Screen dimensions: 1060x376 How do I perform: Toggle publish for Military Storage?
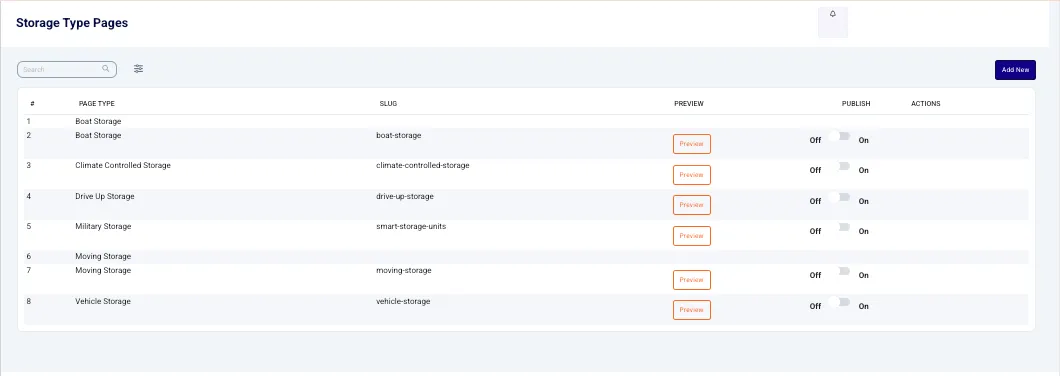pyautogui.click(x=840, y=227)
